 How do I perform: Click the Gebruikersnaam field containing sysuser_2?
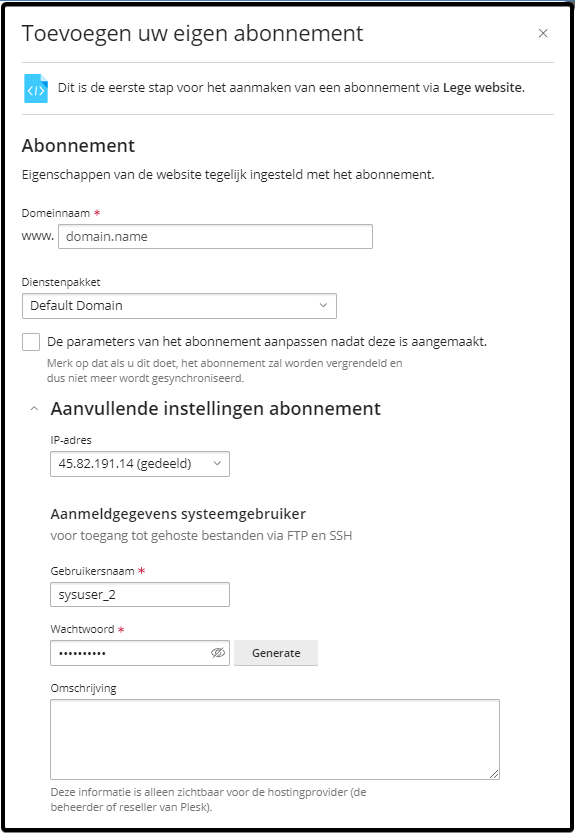140,594
